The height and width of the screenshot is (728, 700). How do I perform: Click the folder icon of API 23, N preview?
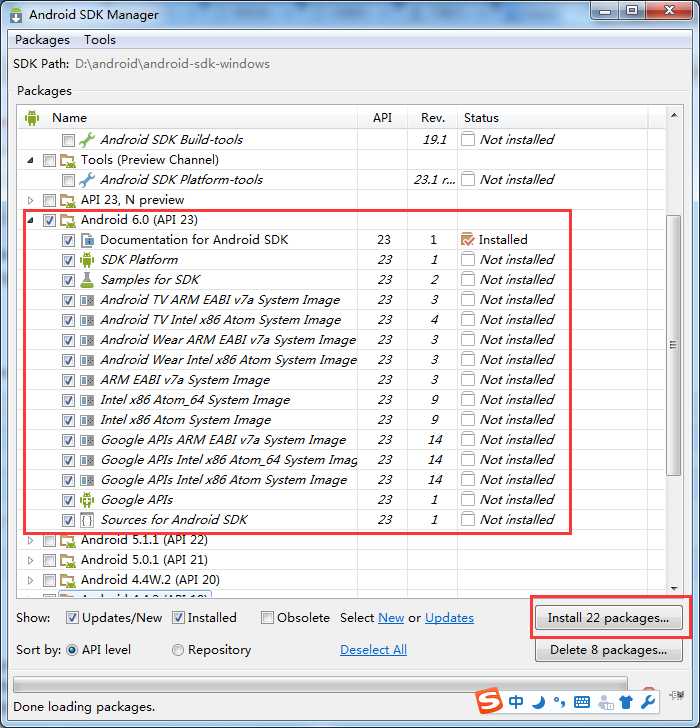pyautogui.click(x=68, y=200)
